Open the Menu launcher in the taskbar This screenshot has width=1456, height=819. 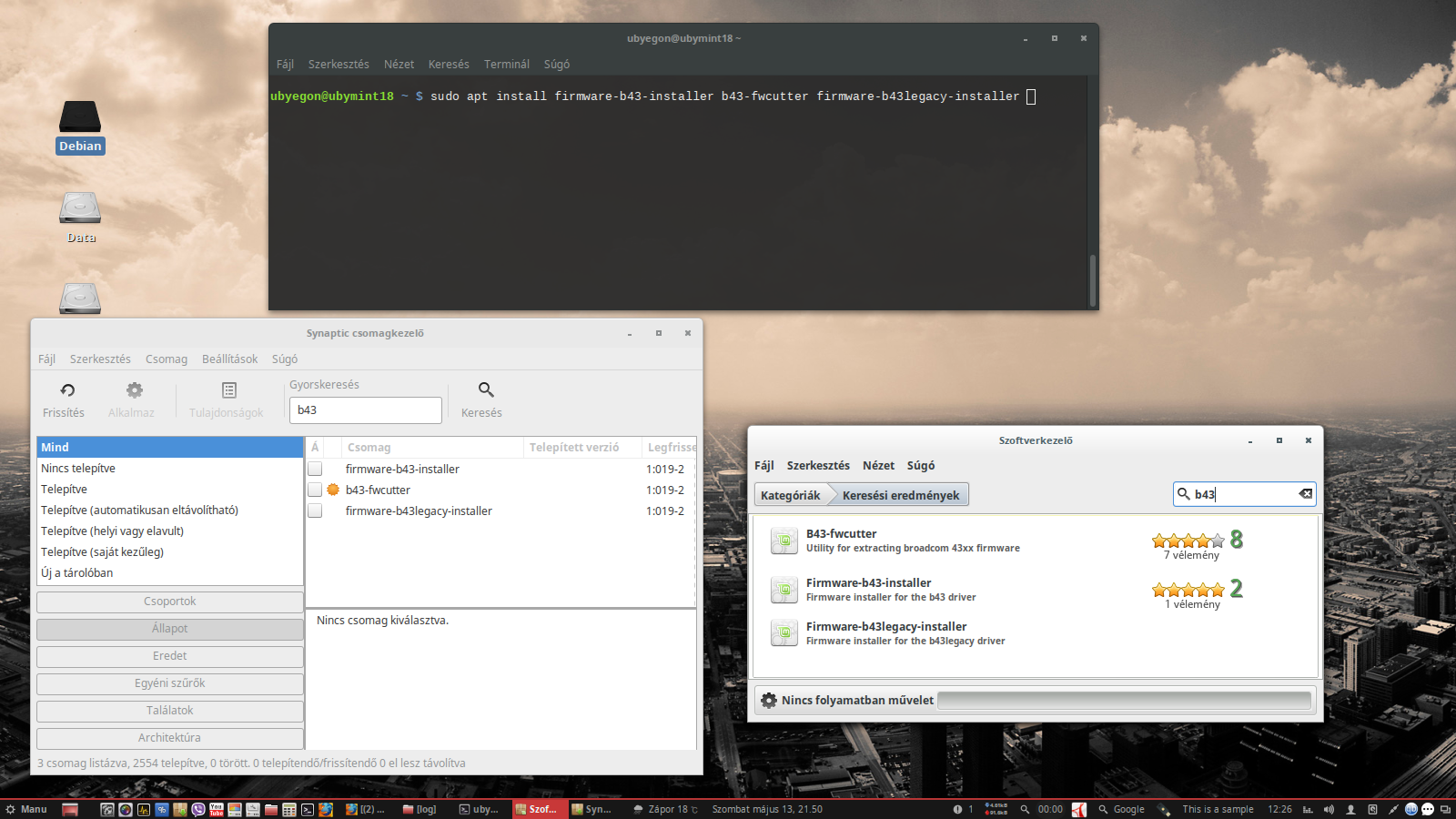pos(25,809)
